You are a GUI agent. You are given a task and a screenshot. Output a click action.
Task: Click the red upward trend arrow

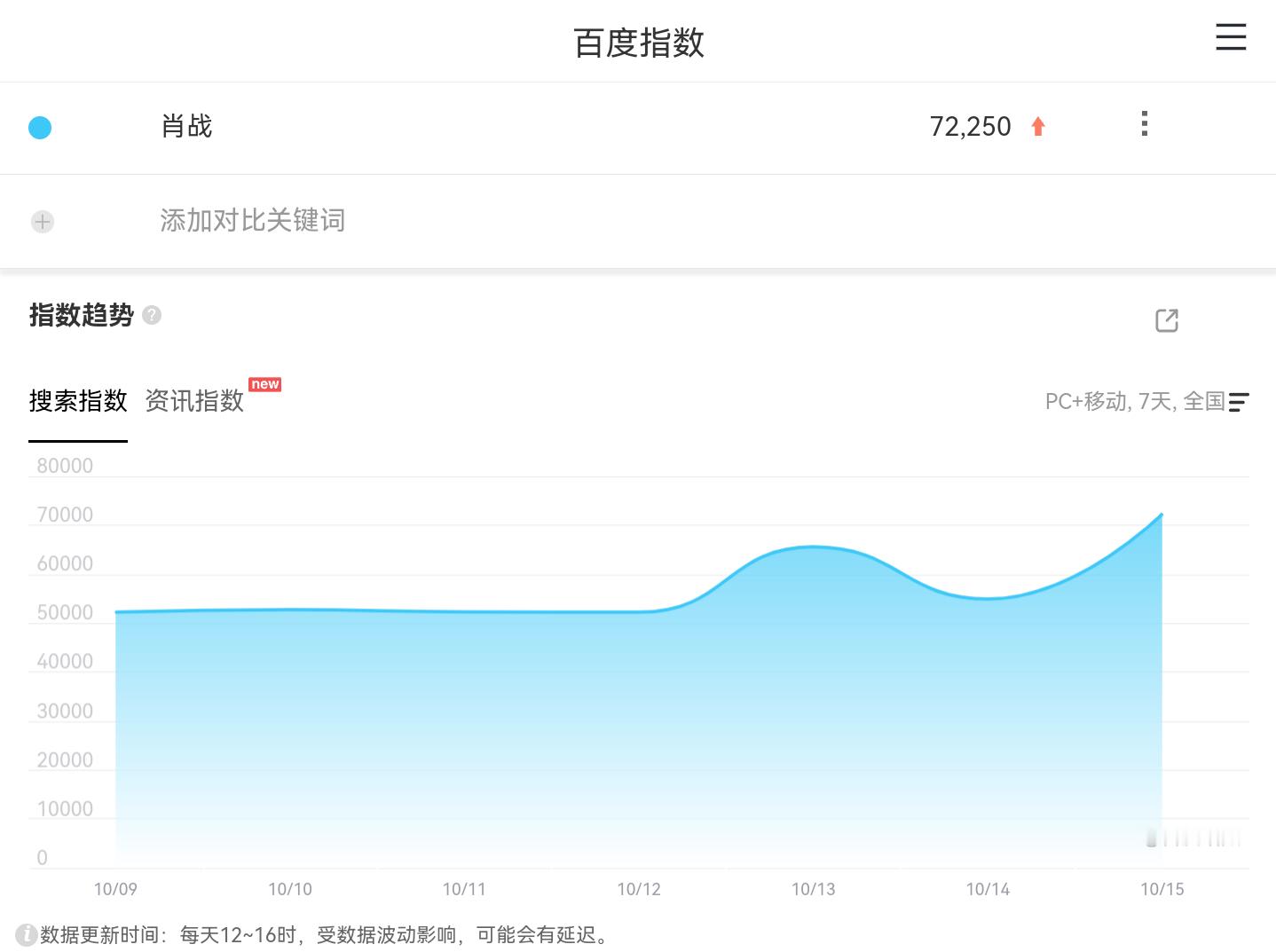pos(1038,127)
